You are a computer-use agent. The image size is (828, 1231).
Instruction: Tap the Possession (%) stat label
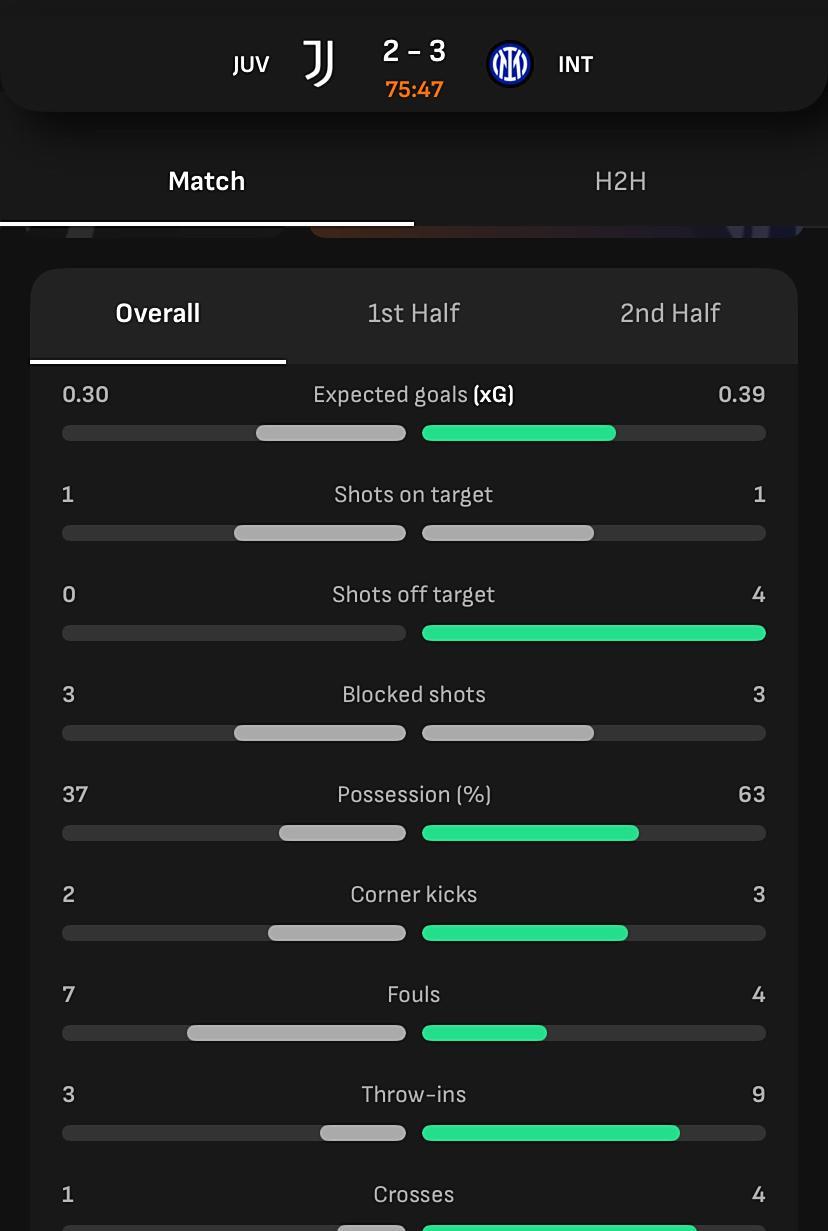414,795
